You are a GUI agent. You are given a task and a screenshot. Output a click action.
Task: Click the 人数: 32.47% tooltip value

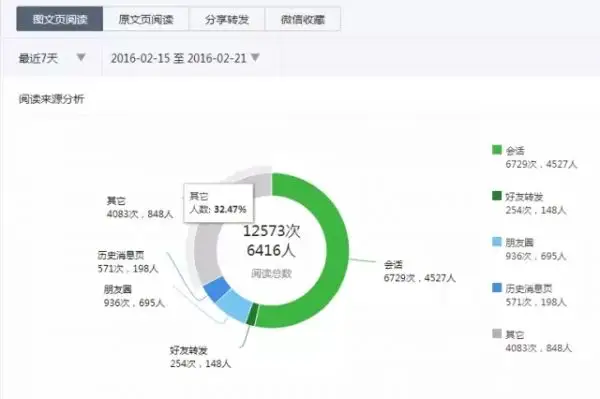tap(218, 210)
